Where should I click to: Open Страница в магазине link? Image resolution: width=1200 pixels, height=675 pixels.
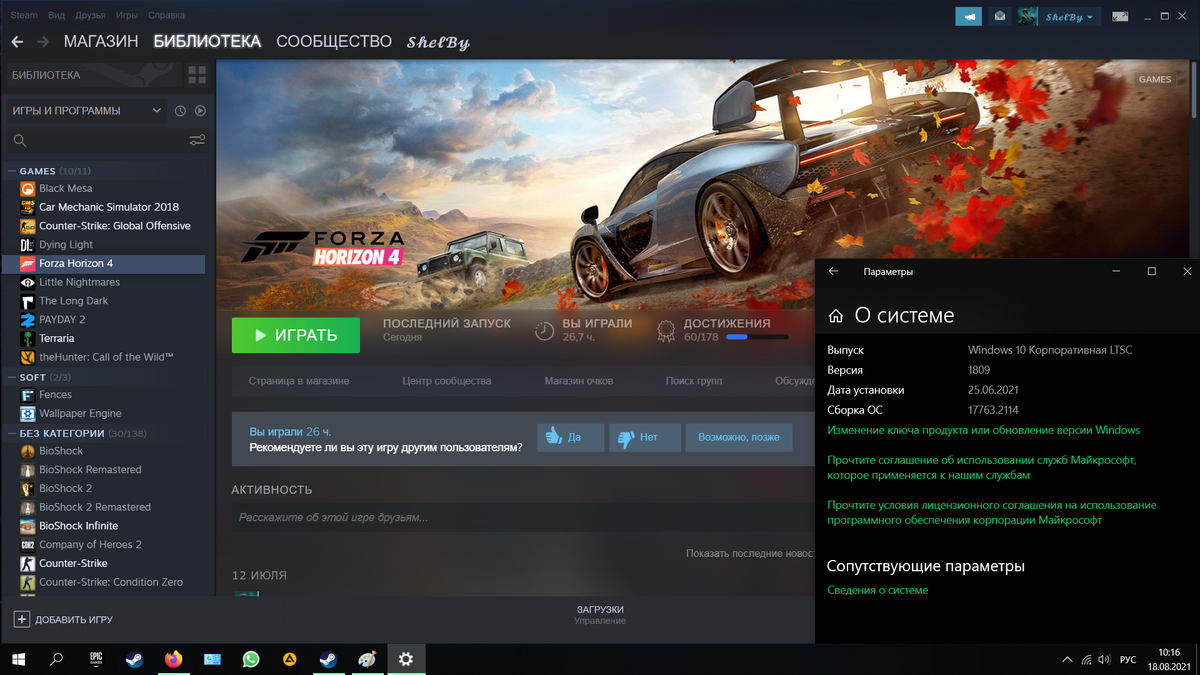[299, 381]
